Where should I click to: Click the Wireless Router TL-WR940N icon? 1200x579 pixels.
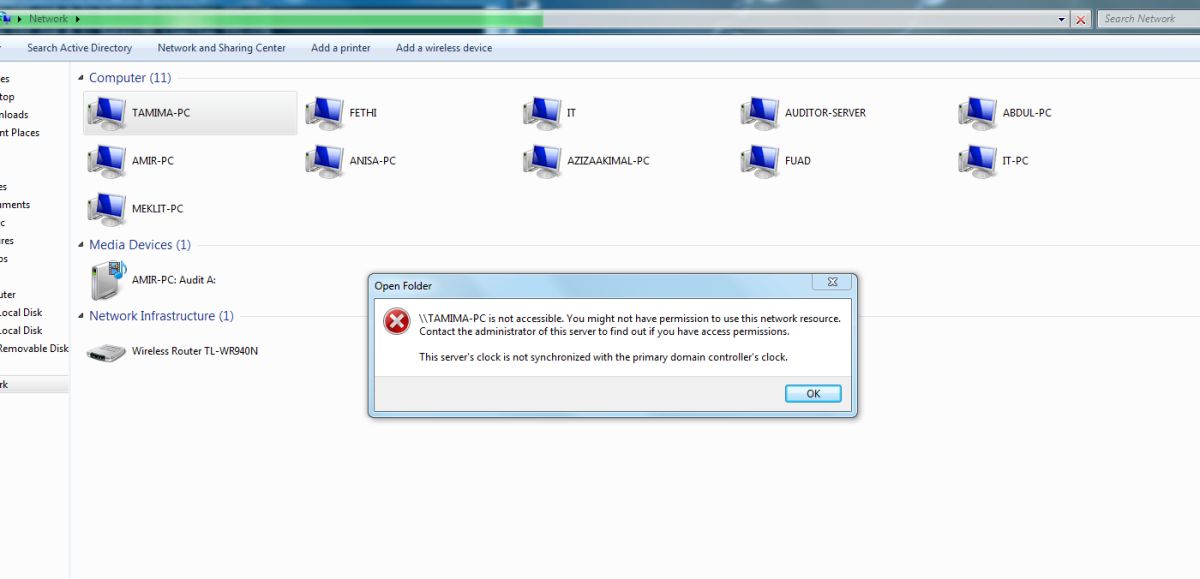pyautogui.click(x=106, y=352)
